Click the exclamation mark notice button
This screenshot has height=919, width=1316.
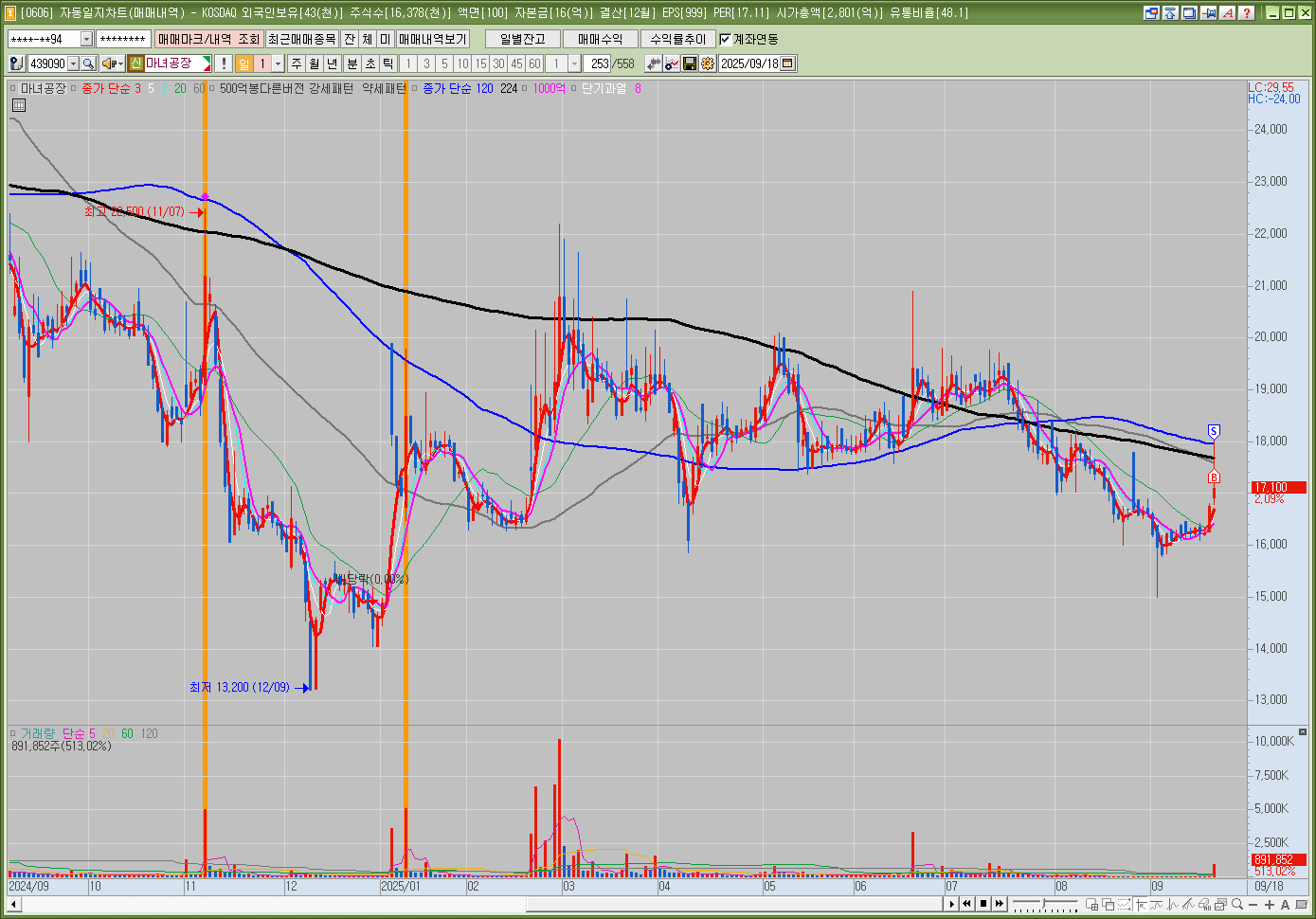coord(223,63)
